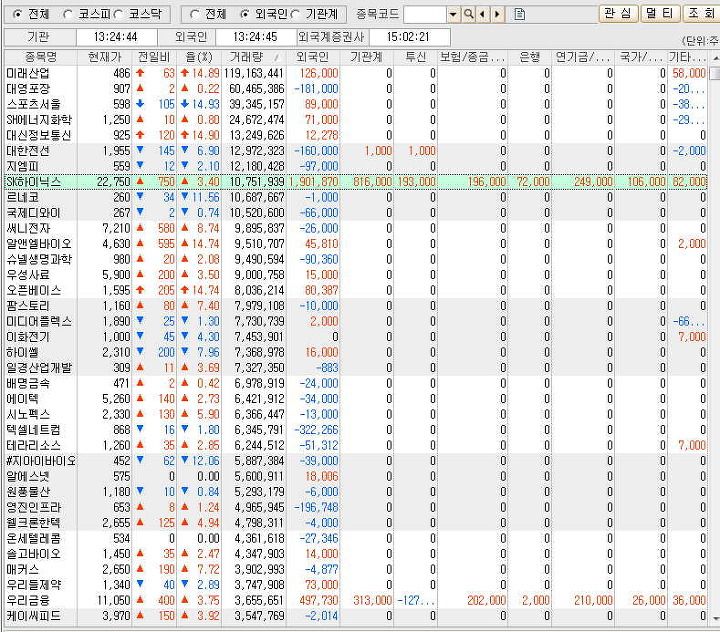Open the document memo icon
The width and height of the screenshot is (720, 632).
coord(519,14)
